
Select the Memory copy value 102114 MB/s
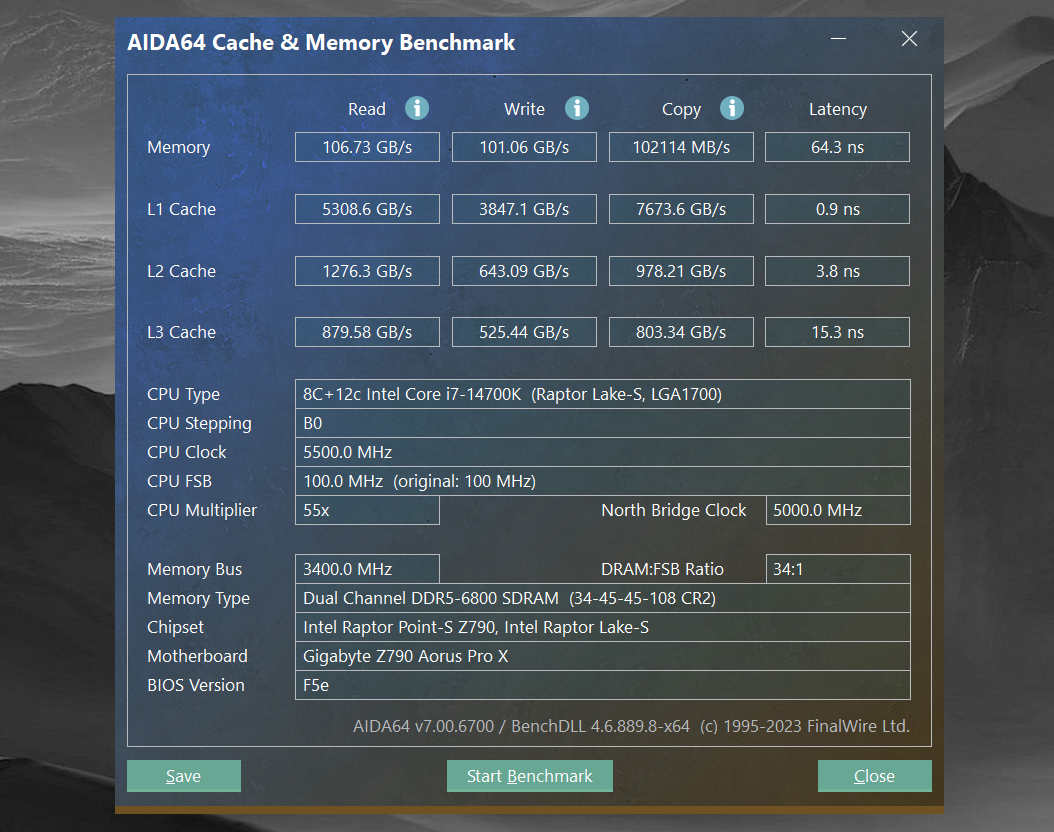coord(681,147)
